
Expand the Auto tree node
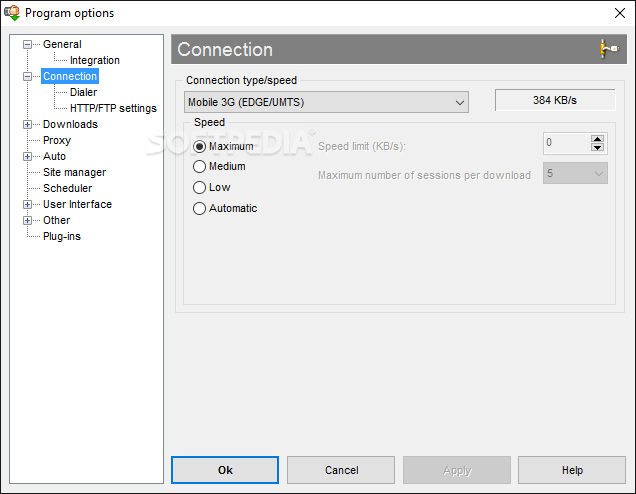(28, 156)
